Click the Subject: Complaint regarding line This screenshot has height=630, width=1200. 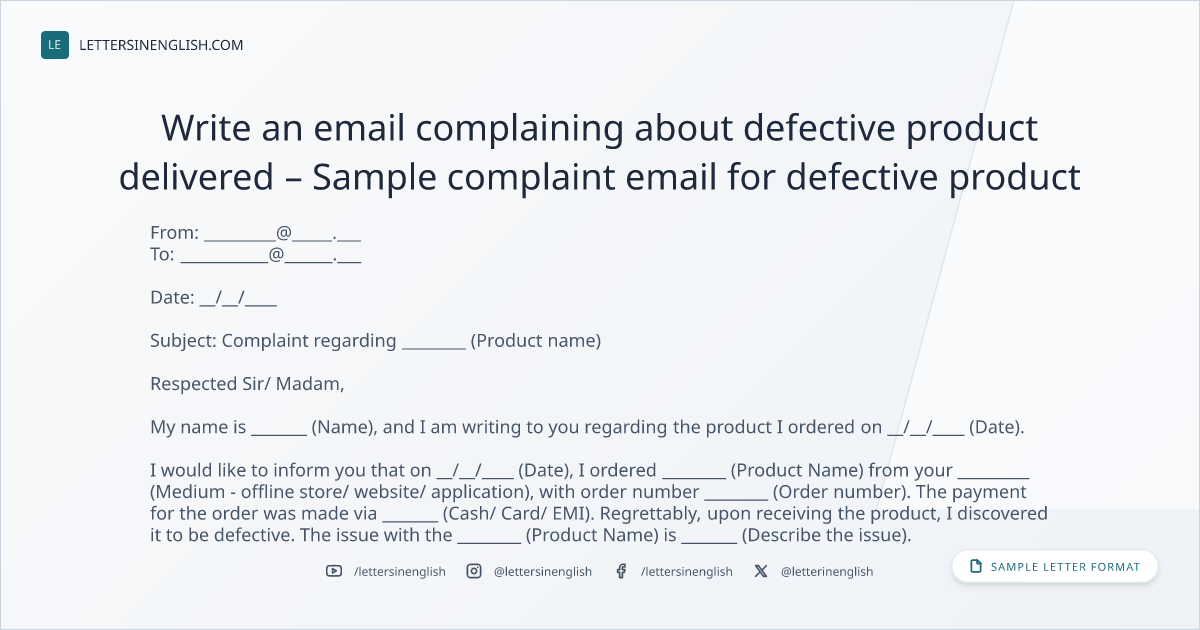(x=375, y=341)
